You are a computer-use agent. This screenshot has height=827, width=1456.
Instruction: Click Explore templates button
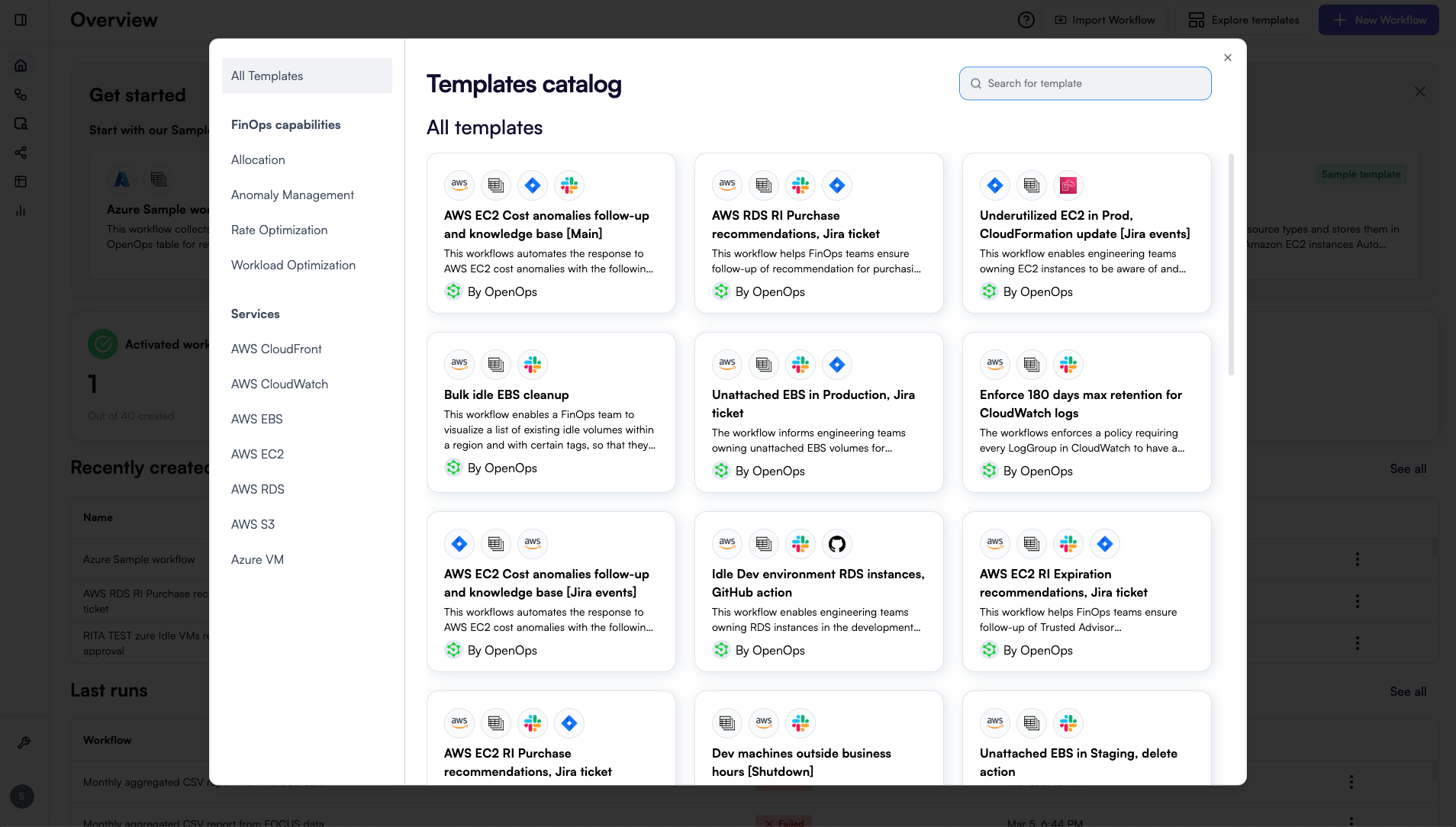pos(1244,20)
